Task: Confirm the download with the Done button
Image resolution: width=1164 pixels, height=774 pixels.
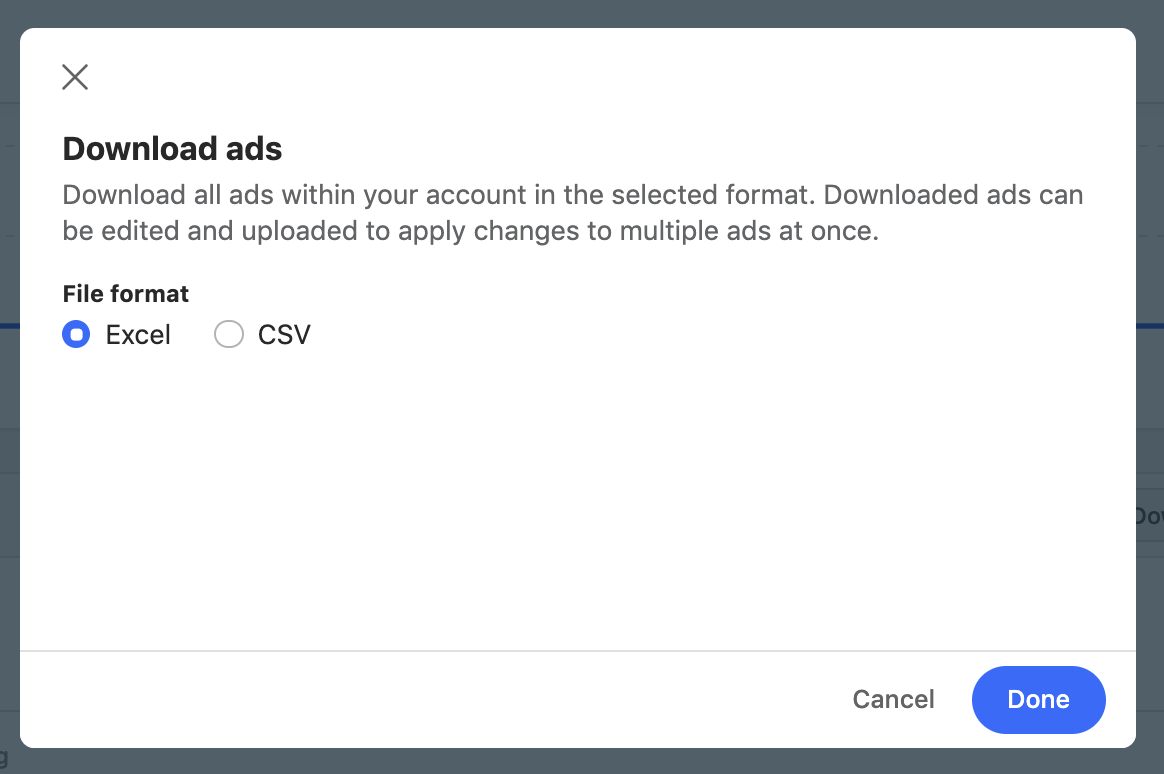Action: pyautogui.click(x=1038, y=699)
